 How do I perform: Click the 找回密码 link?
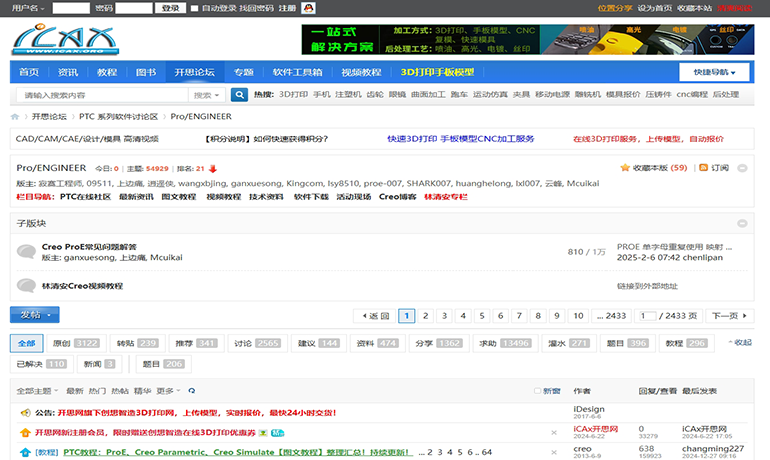[x=256, y=8]
